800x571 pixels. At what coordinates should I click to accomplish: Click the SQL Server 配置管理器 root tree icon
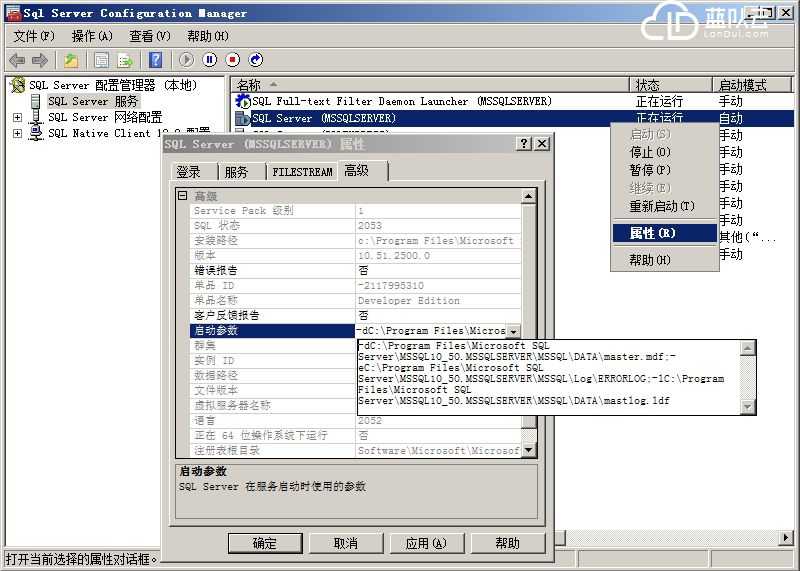coord(18,85)
